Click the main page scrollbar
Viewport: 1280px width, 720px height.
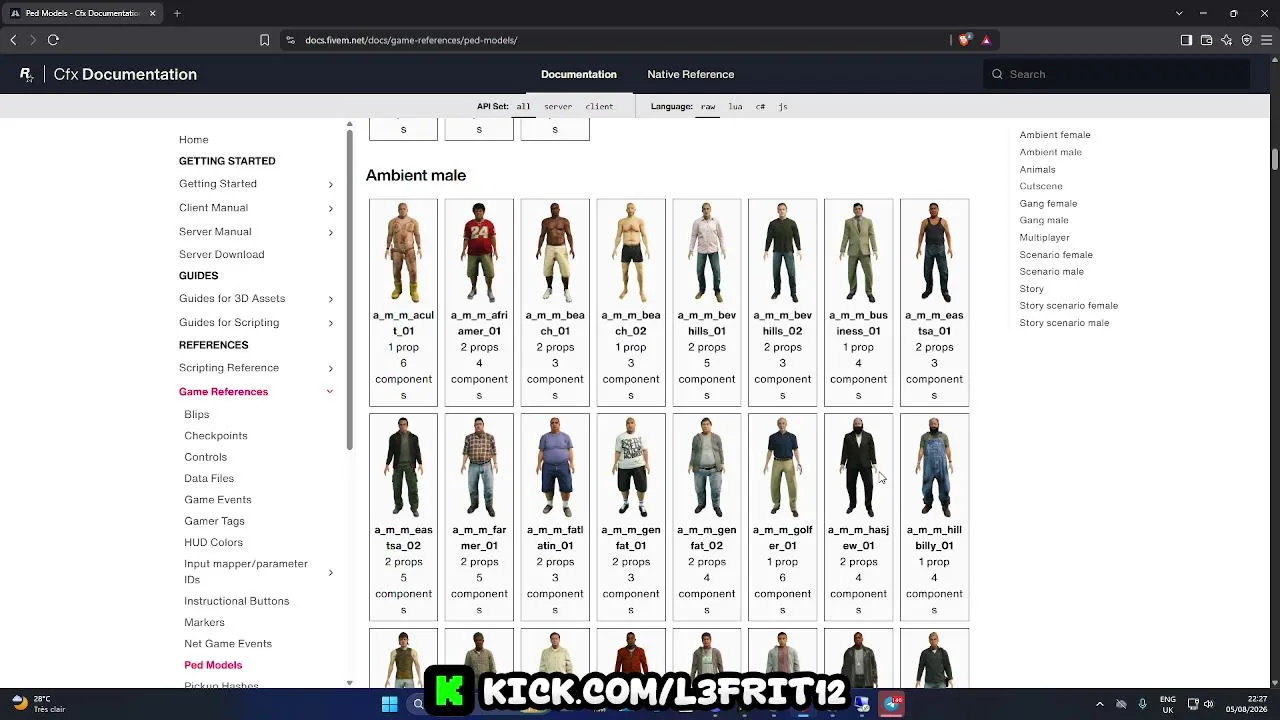[1275, 159]
